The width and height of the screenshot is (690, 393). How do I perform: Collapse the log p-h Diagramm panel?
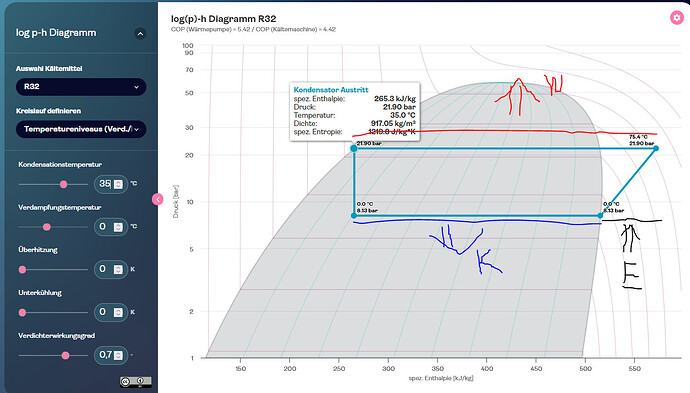click(140, 33)
